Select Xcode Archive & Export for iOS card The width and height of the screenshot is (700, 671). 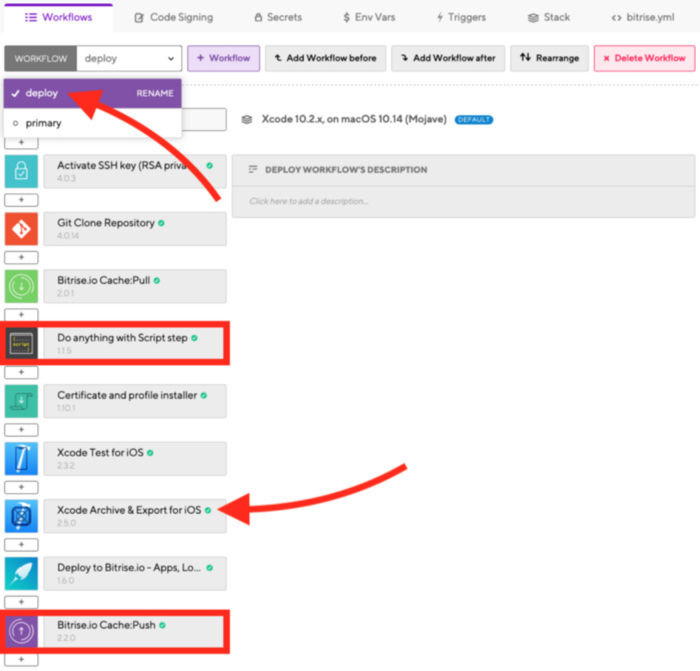coord(135,516)
